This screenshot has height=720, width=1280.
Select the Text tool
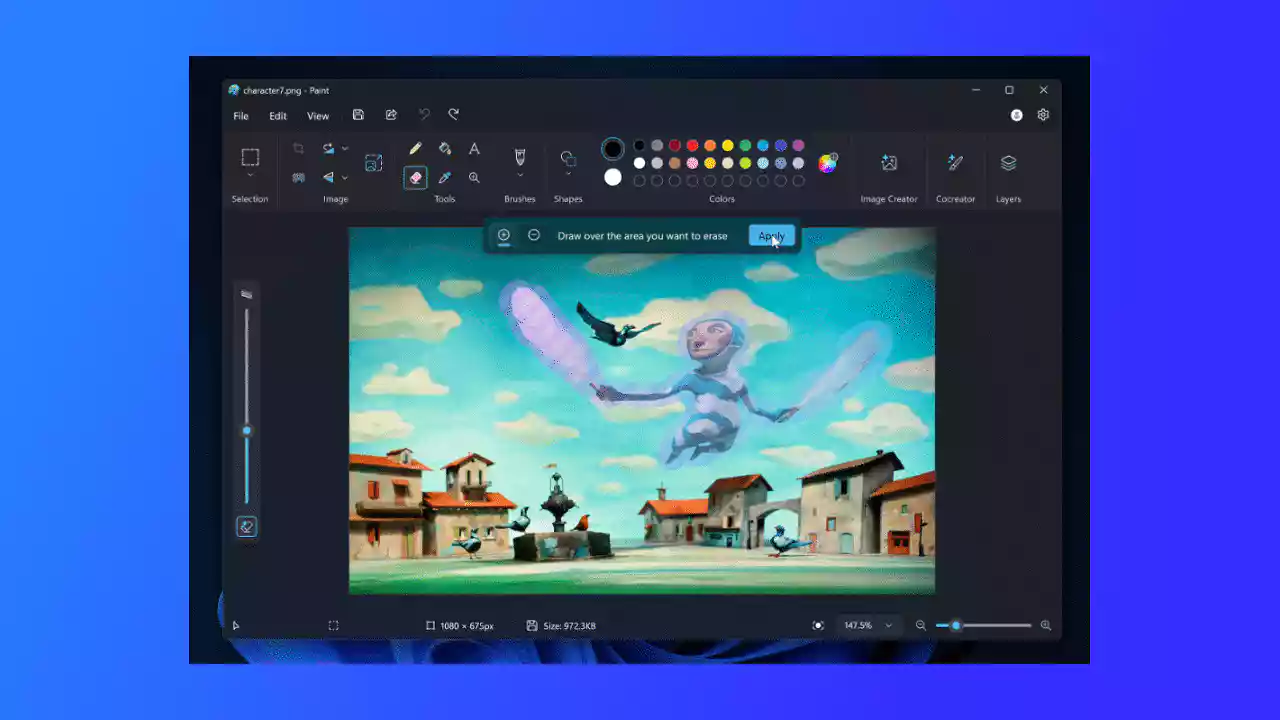tap(474, 148)
